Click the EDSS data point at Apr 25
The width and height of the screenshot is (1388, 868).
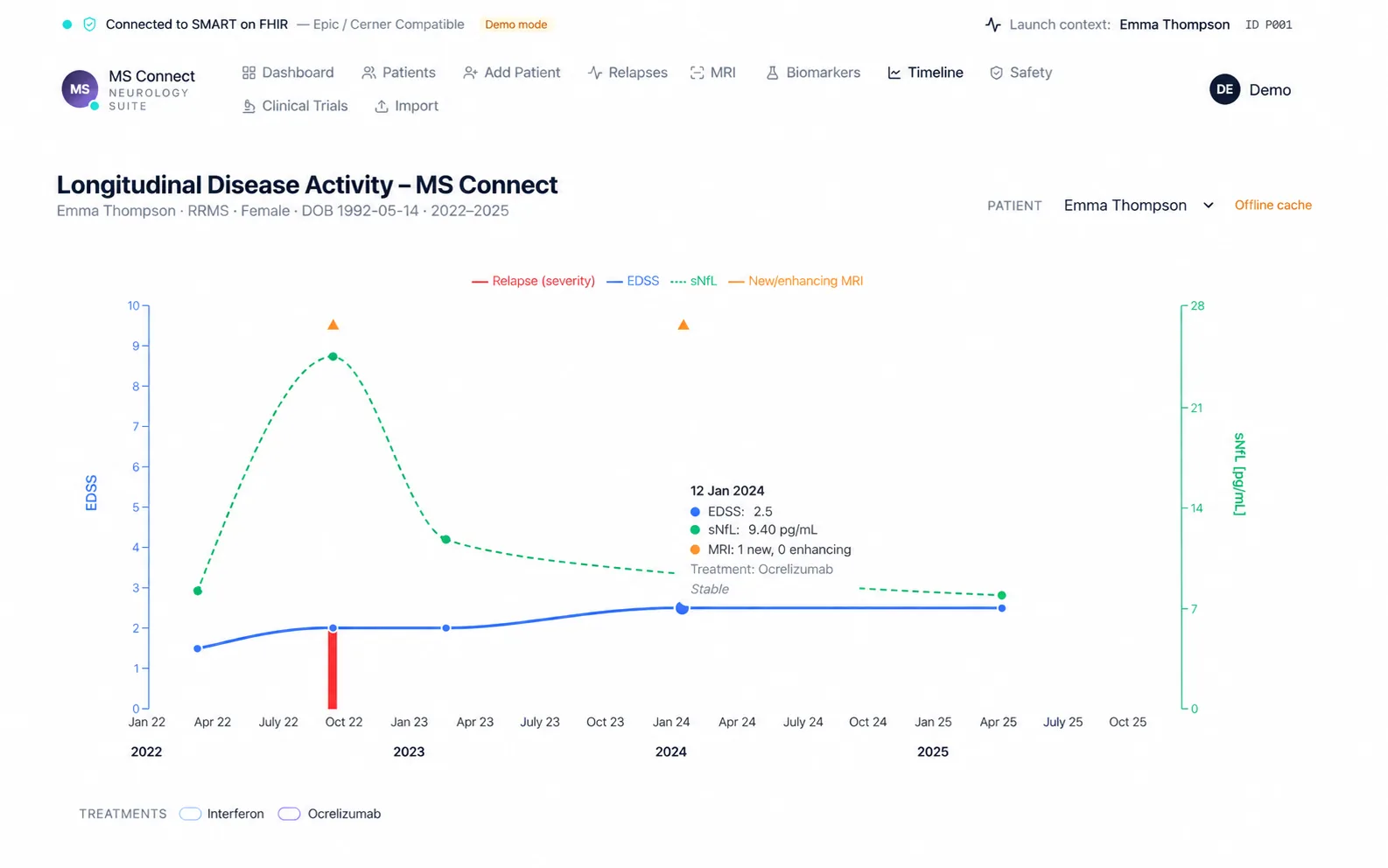(x=1002, y=608)
